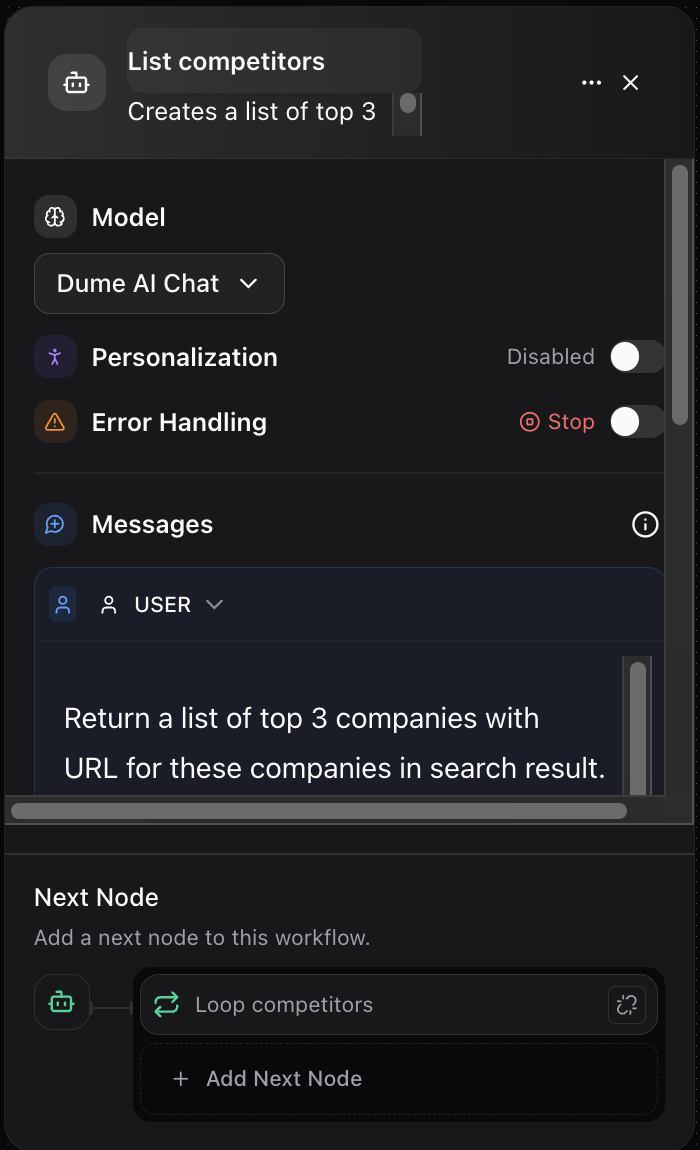Screen dimensions: 700x1150
Task: Disable the Error Handling Stop toggle
Action: coord(637,422)
